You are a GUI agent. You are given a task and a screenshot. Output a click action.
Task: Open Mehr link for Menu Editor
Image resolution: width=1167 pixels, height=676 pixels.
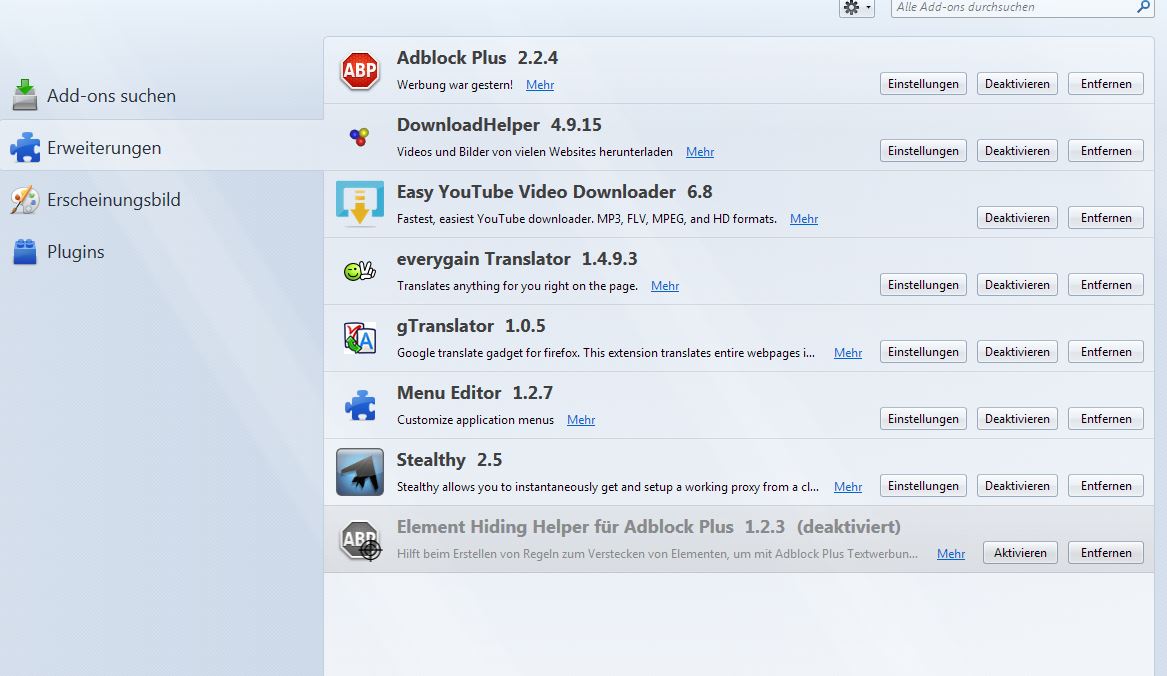[x=581, y=420]
